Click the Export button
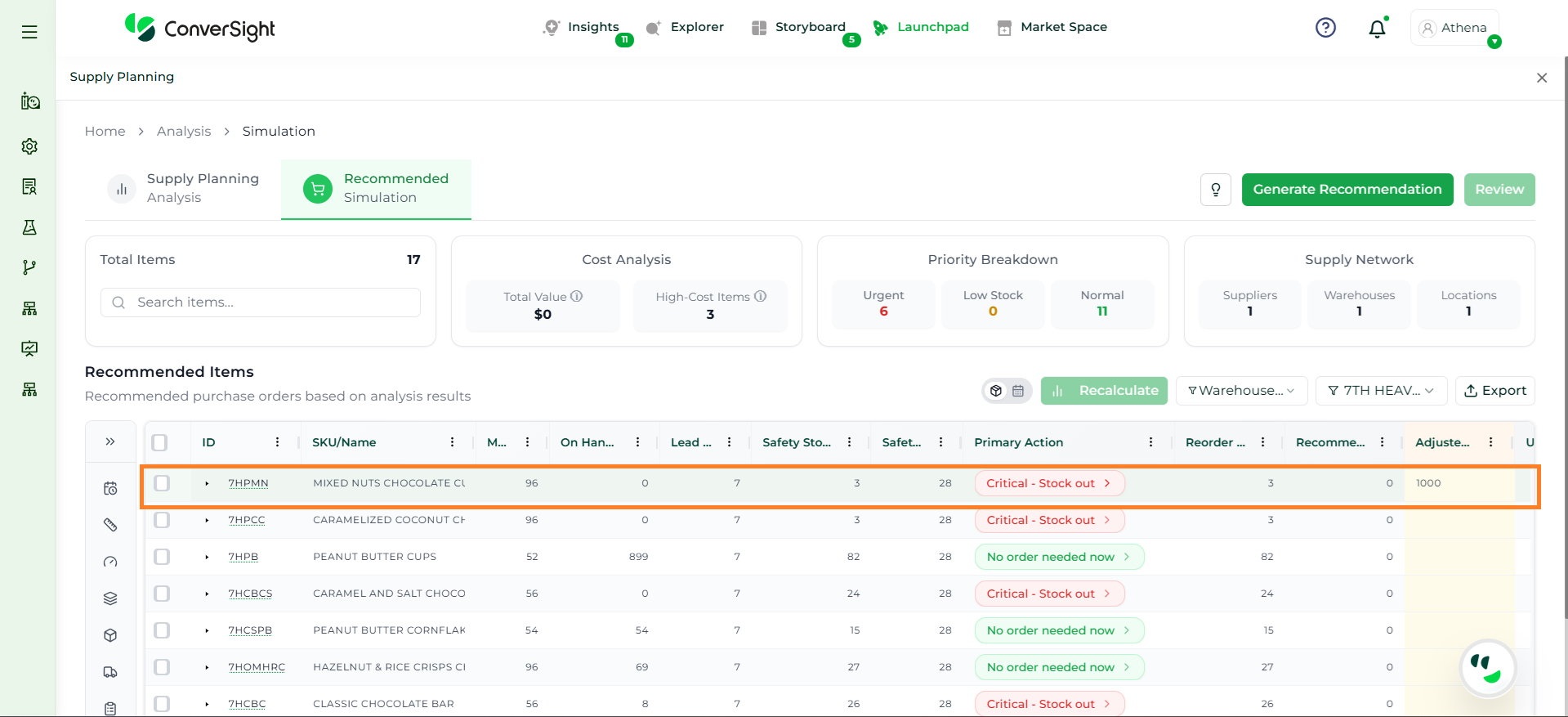Screen dimensions: 1568x717 (x=1494, y=391)
